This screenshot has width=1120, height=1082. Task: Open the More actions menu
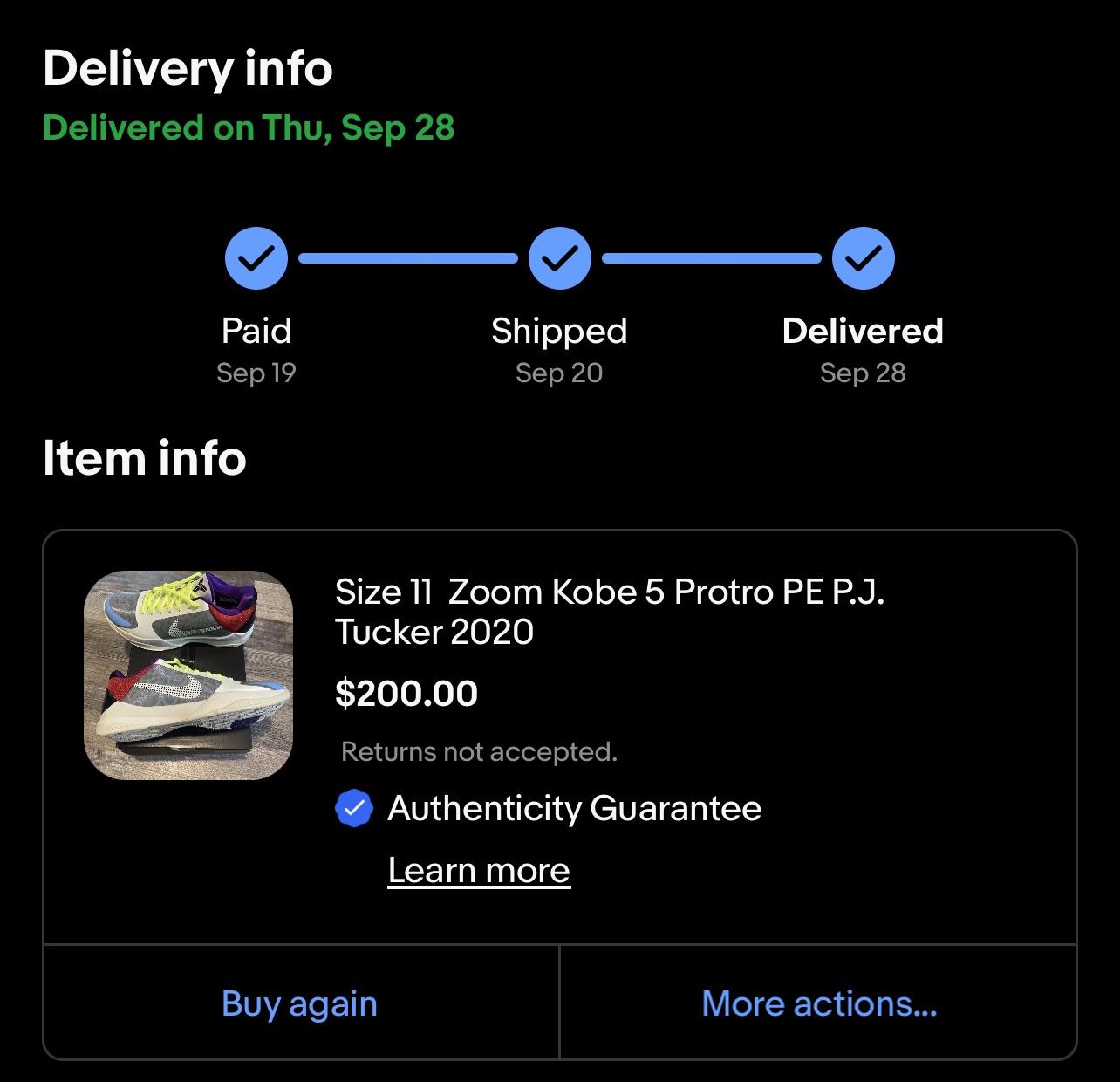tap(818, 1003)
